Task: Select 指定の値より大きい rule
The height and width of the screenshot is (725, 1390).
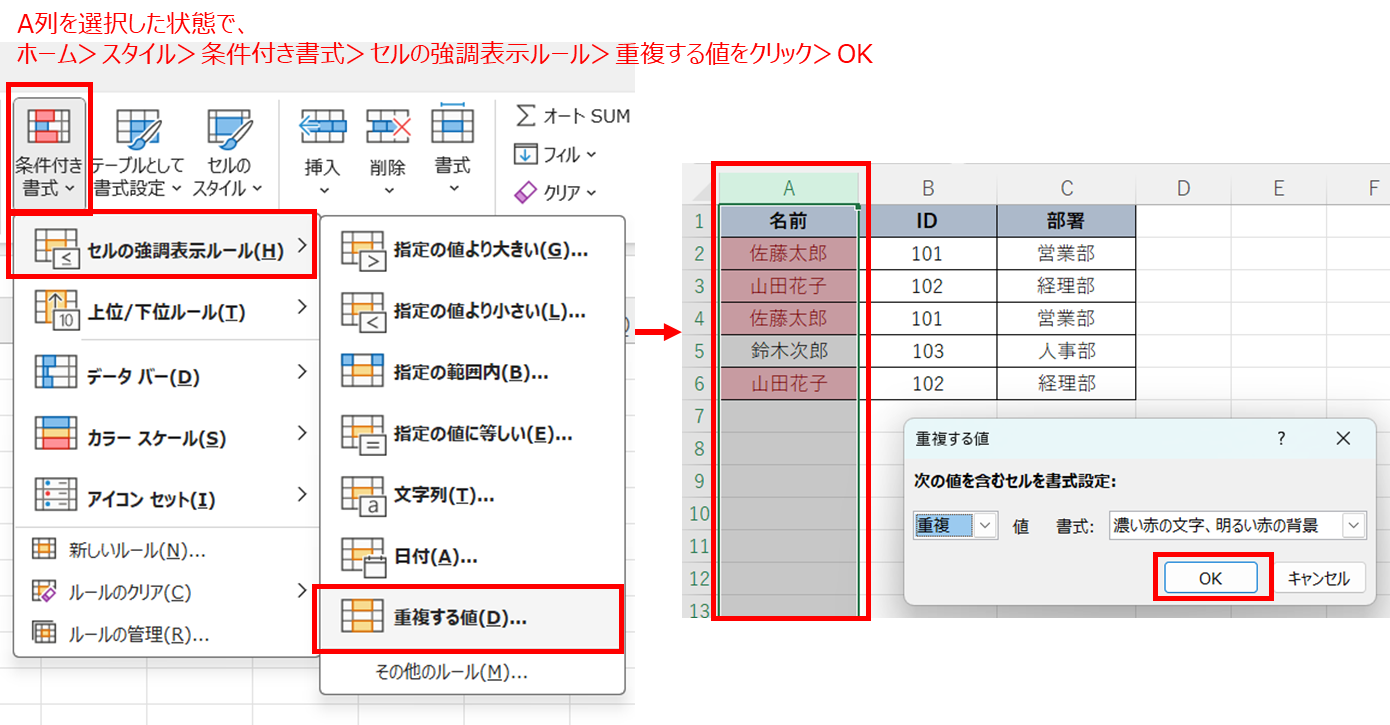Action: tap(472, 250)
